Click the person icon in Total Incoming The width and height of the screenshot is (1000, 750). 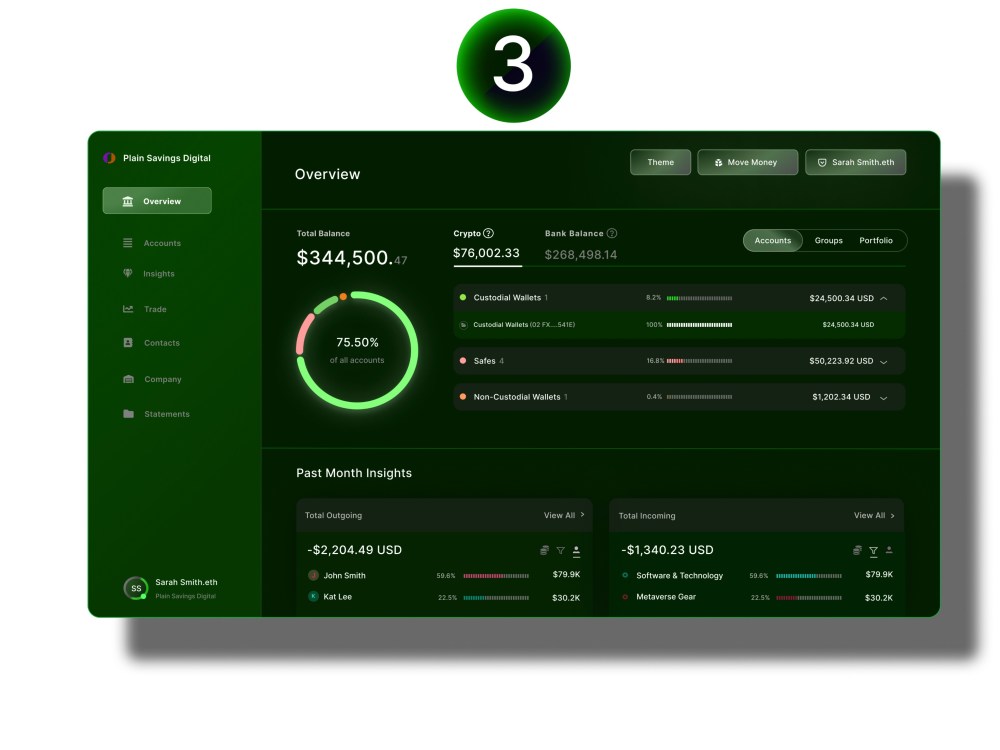889,550
